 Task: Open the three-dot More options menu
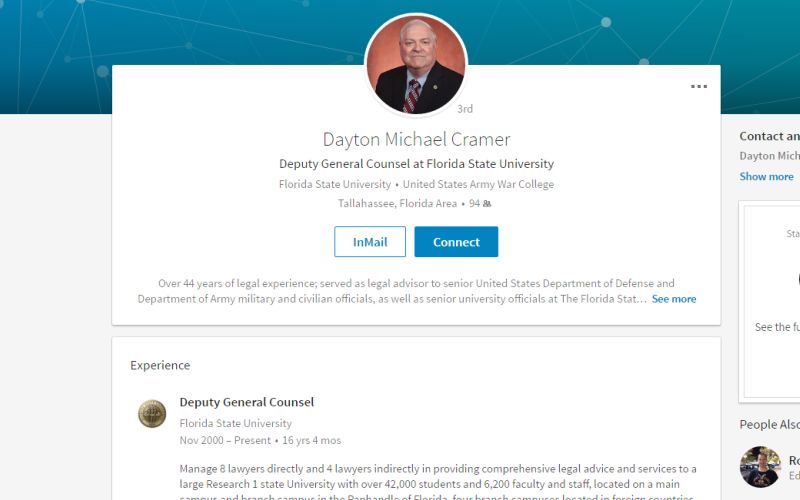(699, 87)
